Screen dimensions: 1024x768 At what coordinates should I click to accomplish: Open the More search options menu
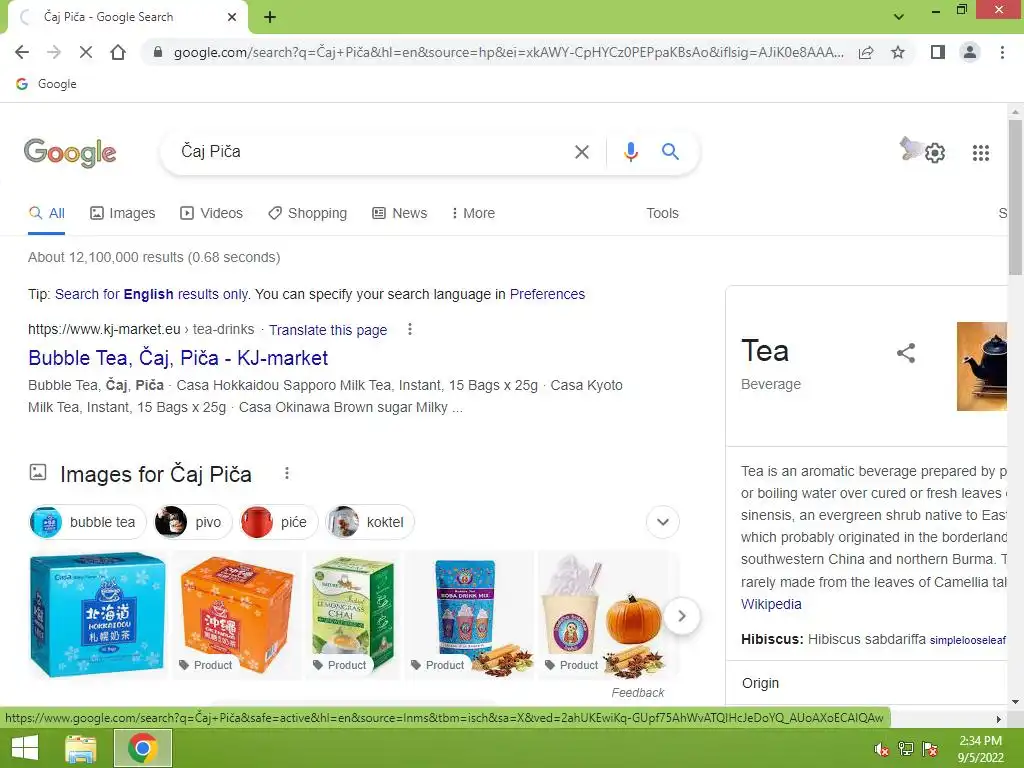473,213
